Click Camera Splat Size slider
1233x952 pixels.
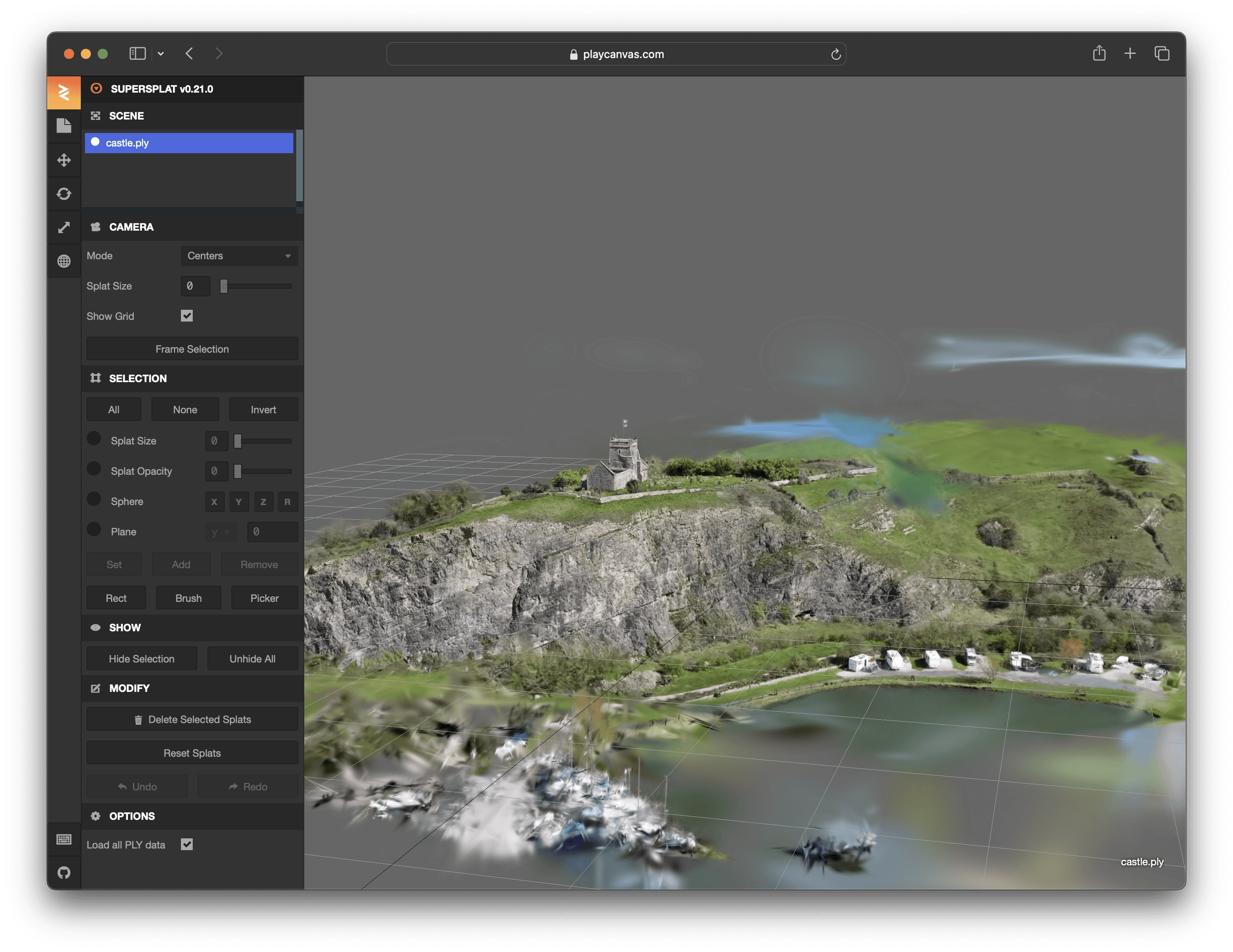[x=256, y=286]
